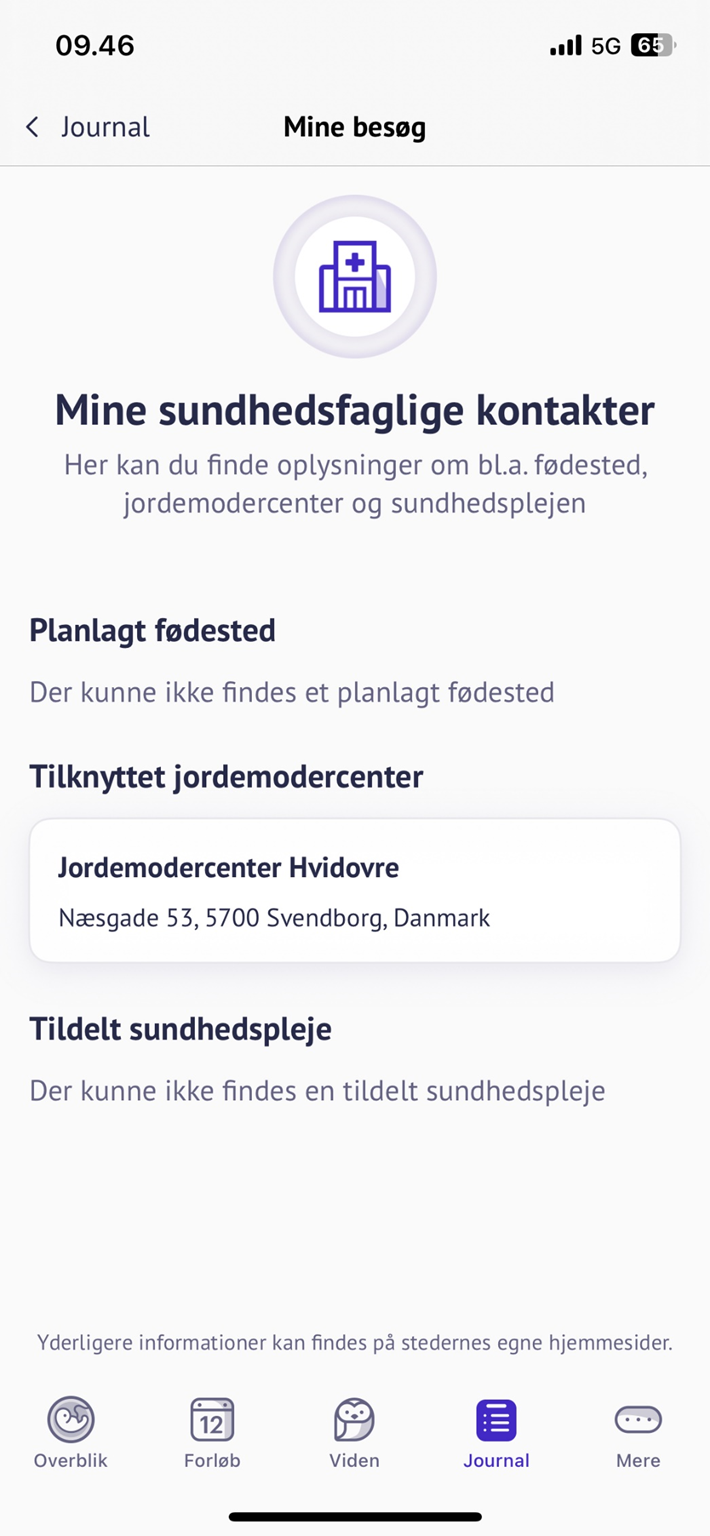Viewport: 710px width, 1536px height.
Task: Tap the address Næsgade 53, 5700 Svendborg
Action: tap(274, 917)
